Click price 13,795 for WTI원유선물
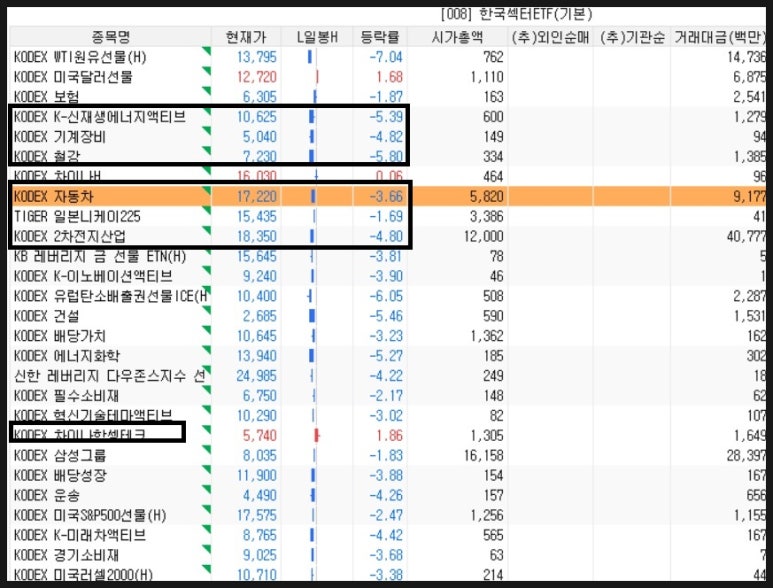The width and height of the screenshot is (773, 588). coord(257,57)
